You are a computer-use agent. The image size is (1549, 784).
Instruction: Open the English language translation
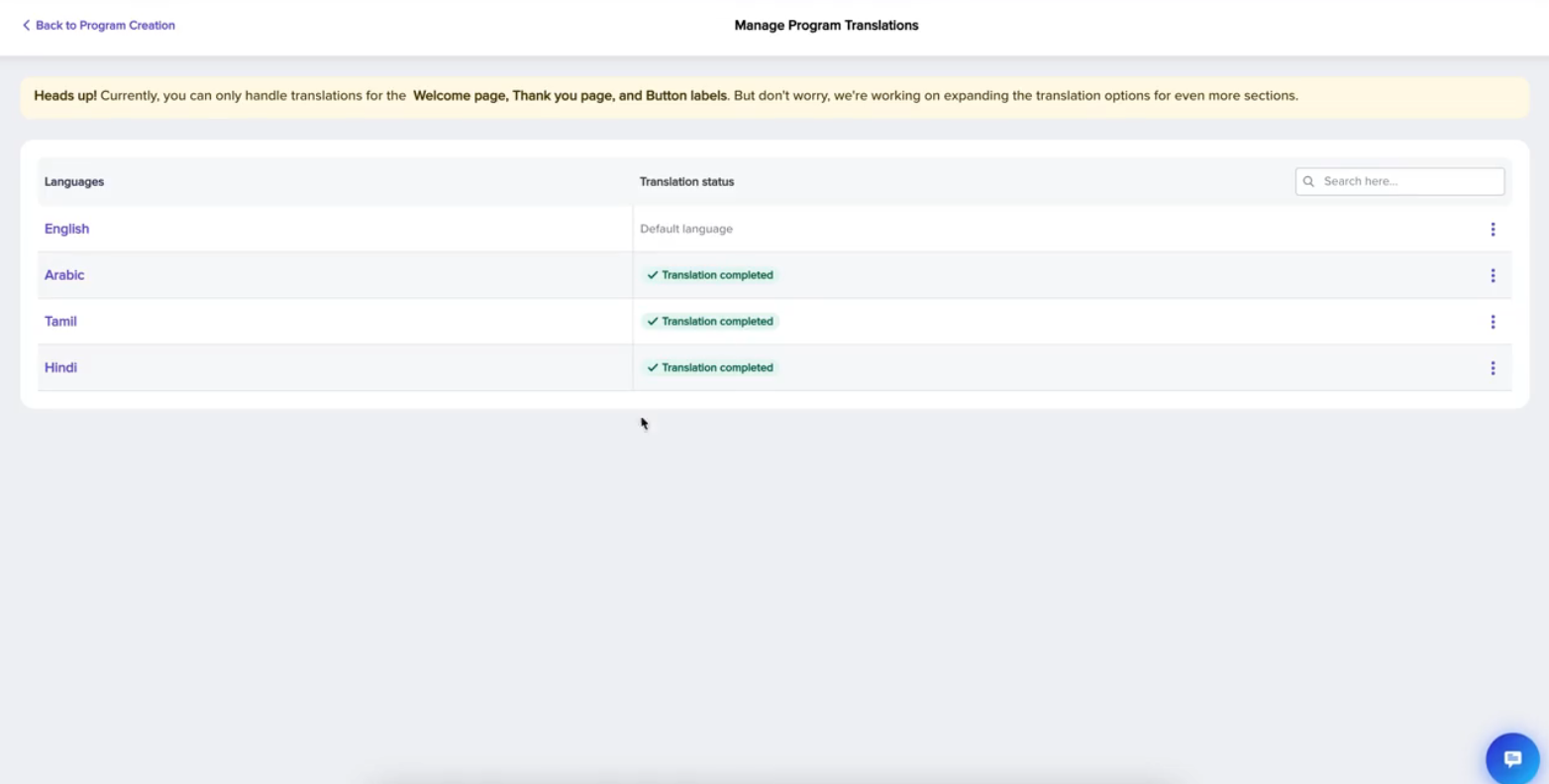pyautogui.click(x=66, y=229)
